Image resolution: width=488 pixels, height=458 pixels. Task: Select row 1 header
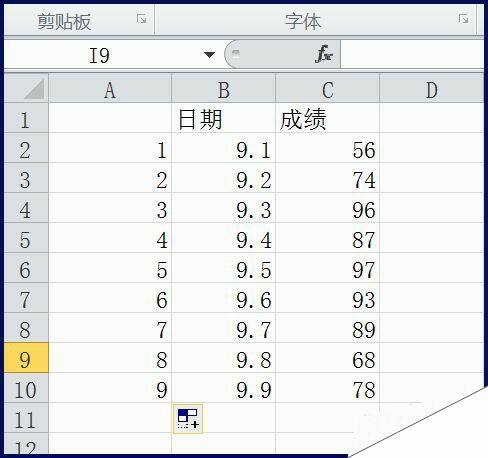tap(26, 118)
